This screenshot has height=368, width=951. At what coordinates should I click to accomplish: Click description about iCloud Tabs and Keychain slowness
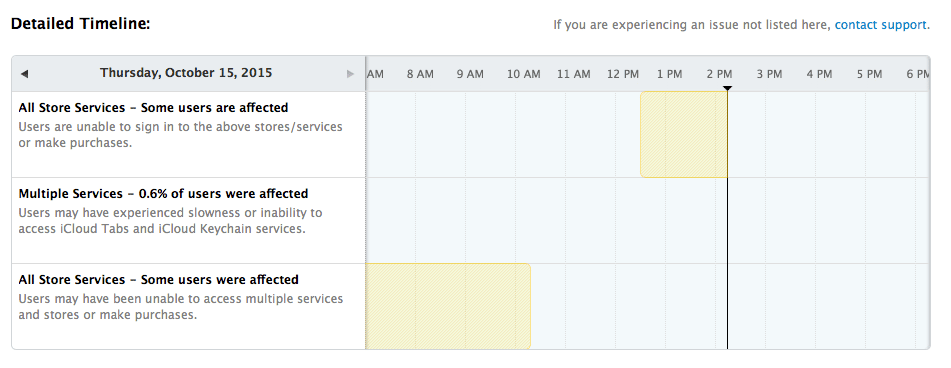170,221
